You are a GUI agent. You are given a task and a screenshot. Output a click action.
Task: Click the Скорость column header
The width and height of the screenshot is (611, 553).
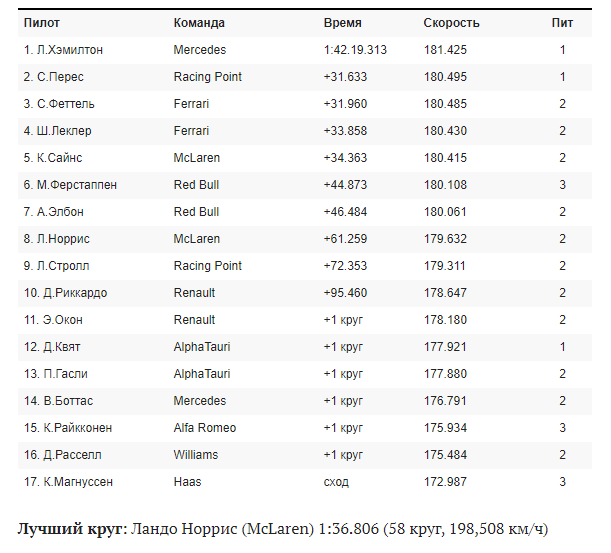tap(451, 23)
